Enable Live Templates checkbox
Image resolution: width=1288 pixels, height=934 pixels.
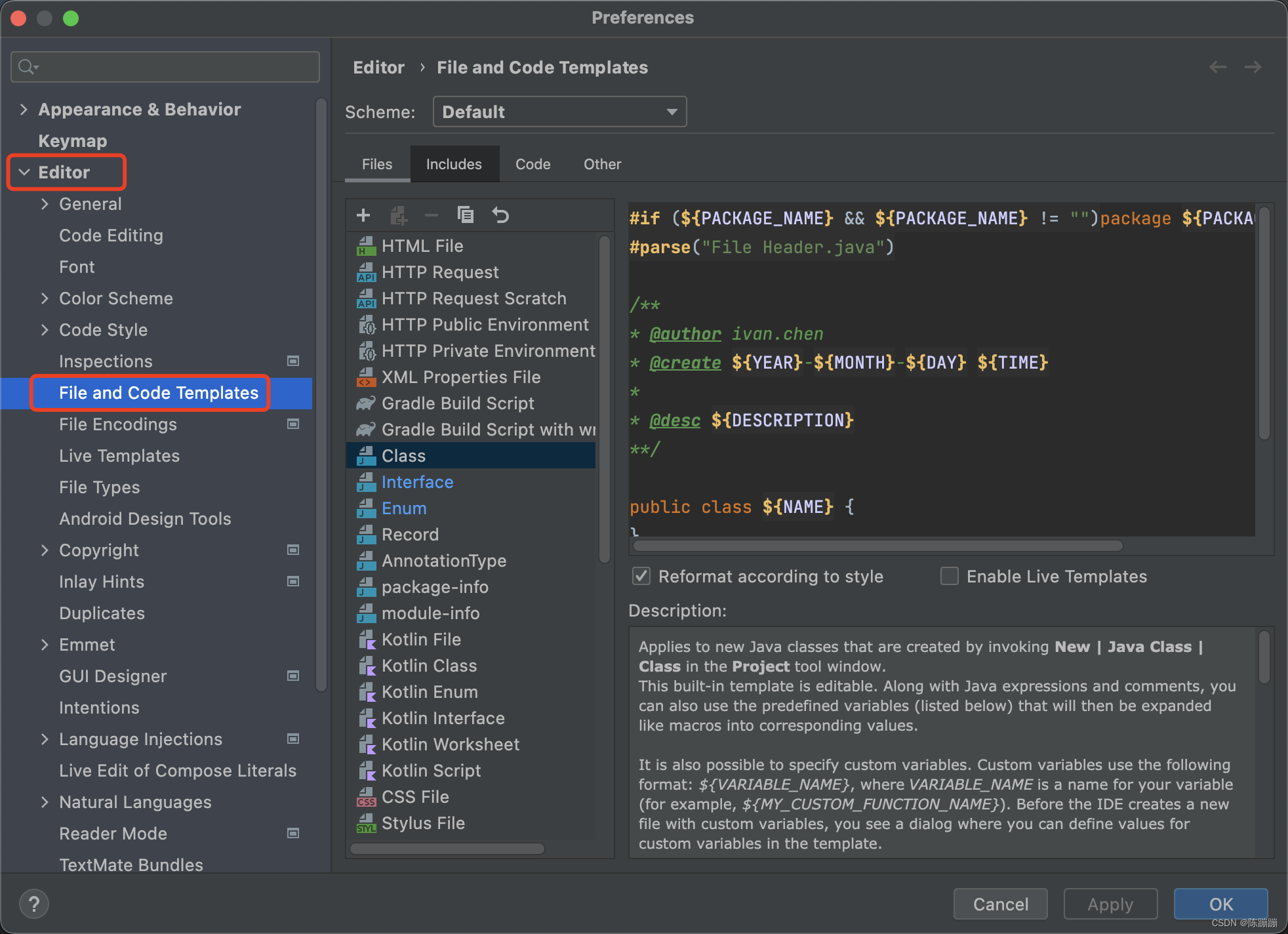click(949, 577)
